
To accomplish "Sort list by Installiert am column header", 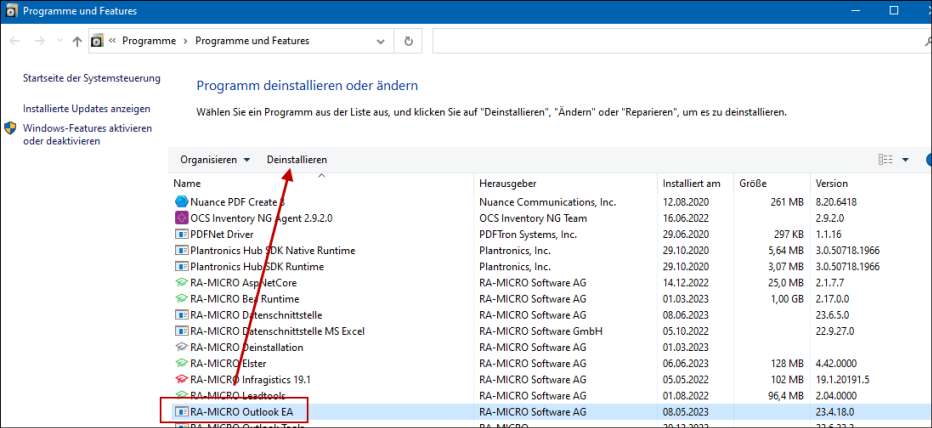I will tap(691, 184).
